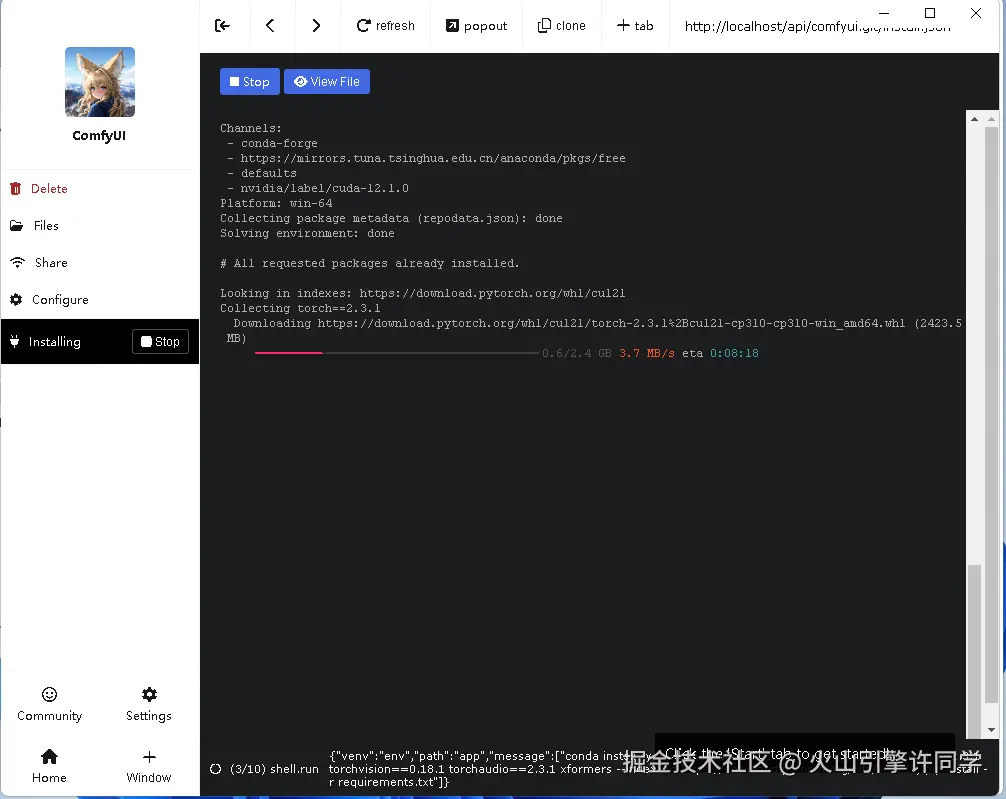This screenshot has width=1006, height=799.
Task: Click the 'Platform: win-64' line
Action: tap(277, 203)
